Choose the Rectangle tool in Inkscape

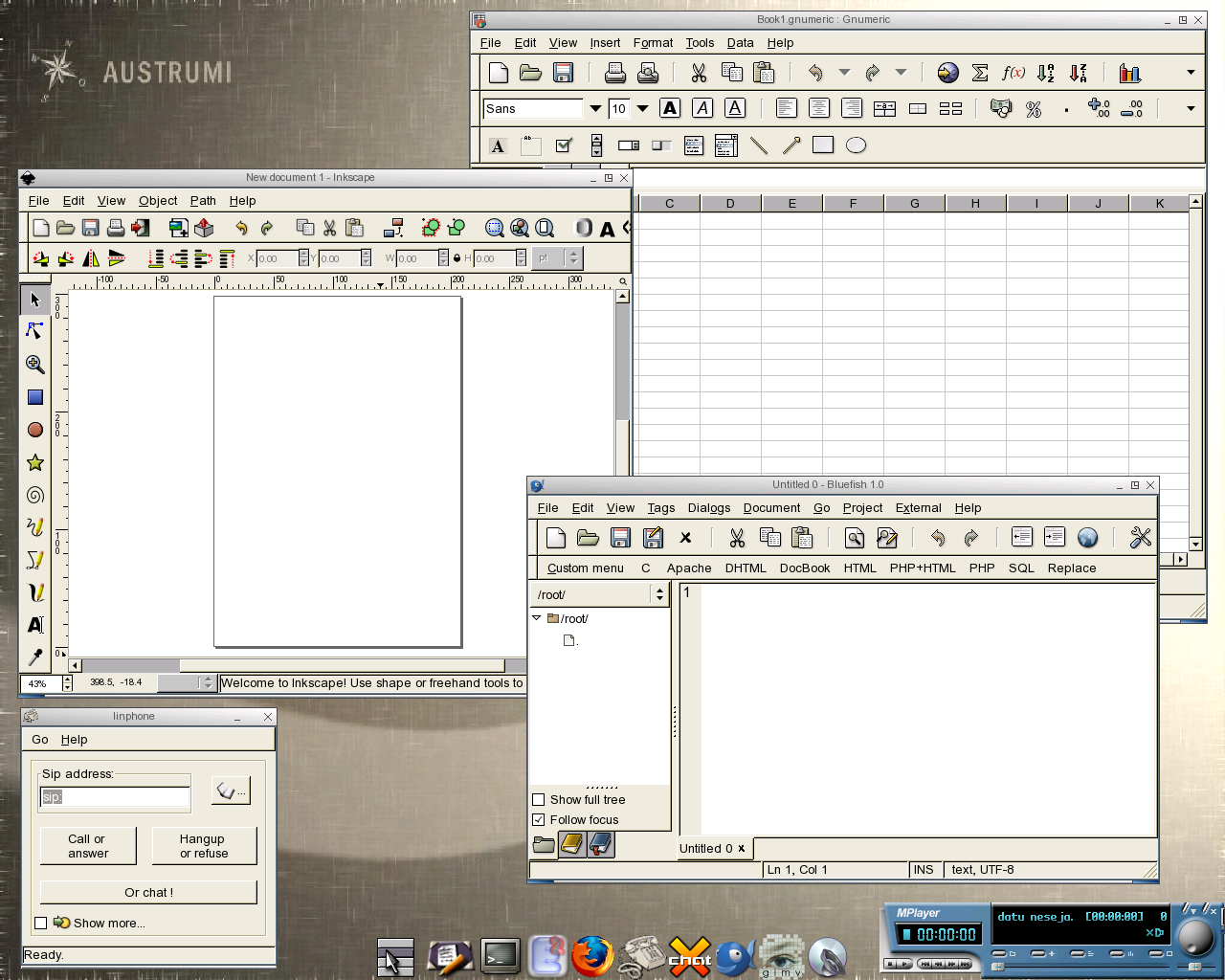pos(35,397)
